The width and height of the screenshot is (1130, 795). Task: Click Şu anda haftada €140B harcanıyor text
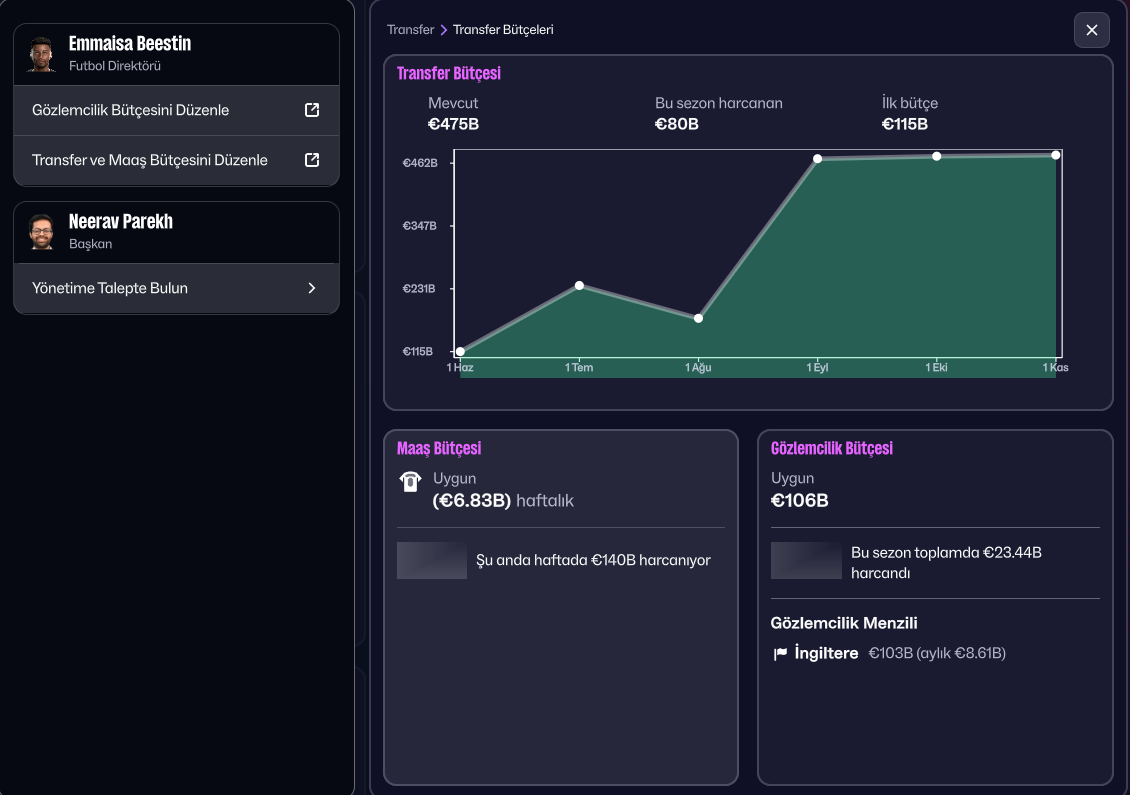(x=593, y=560)
